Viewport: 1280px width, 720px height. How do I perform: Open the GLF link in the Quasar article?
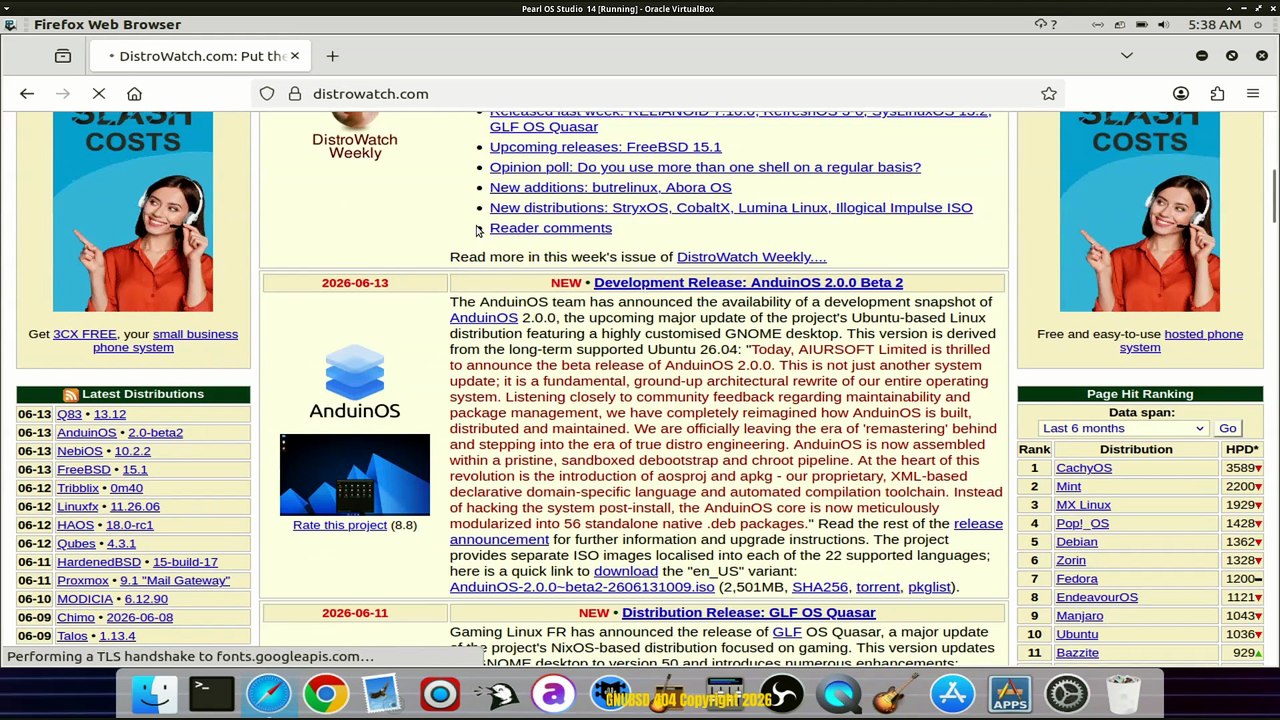pos(787,632)
